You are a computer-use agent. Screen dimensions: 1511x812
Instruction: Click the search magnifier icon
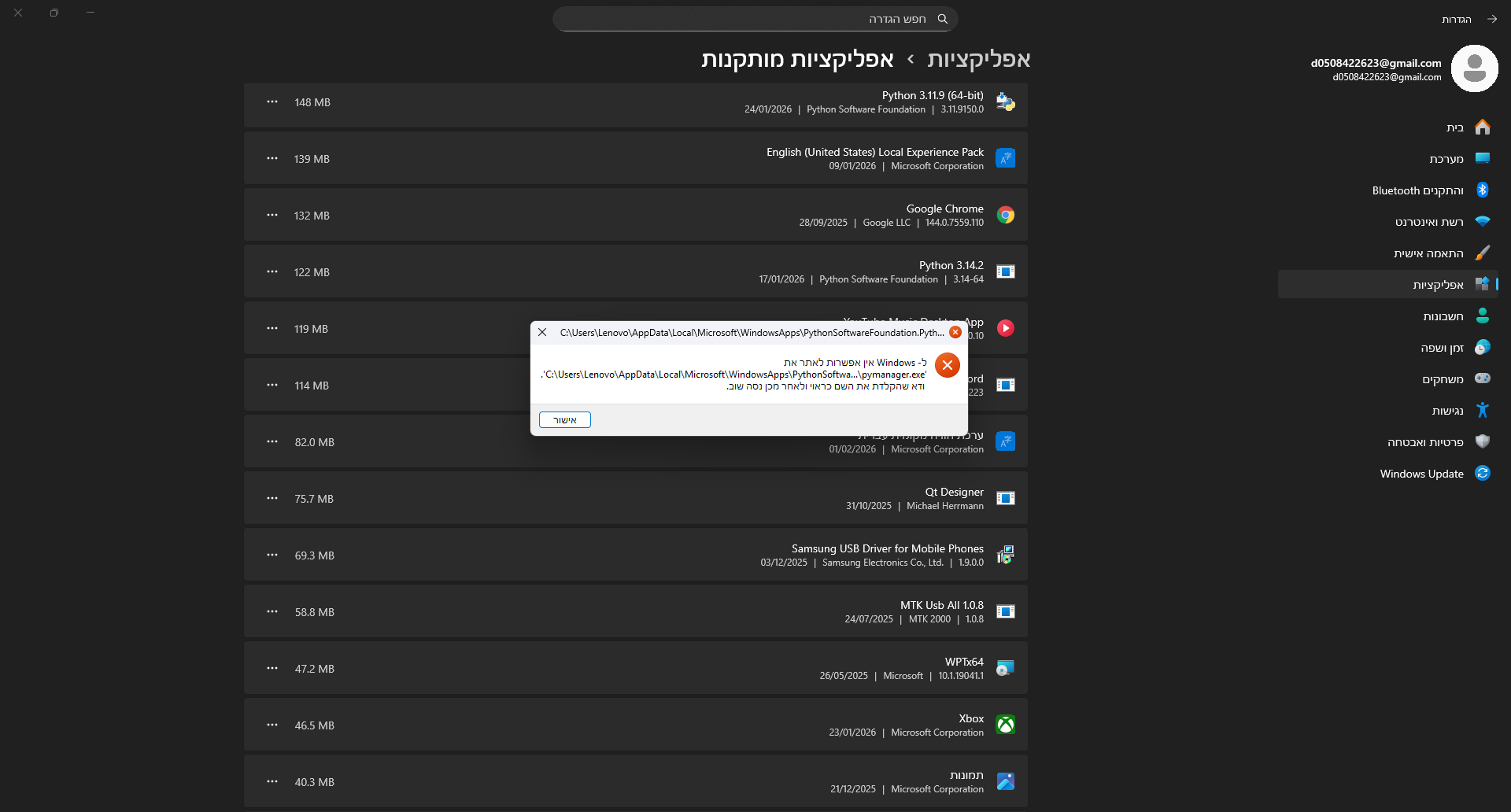[x=942, y=19]
